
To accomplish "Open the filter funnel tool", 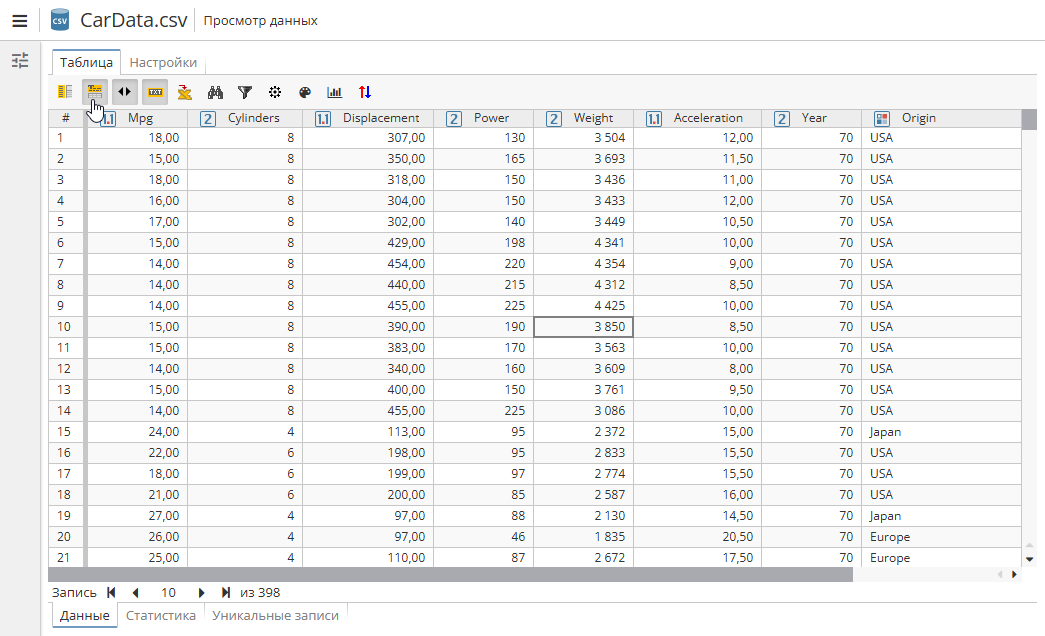I will [x=245, y=92].
